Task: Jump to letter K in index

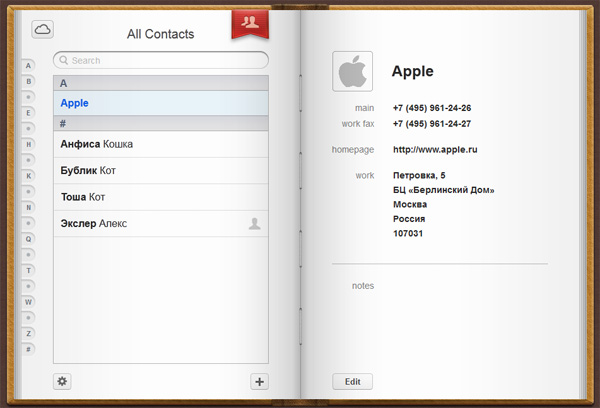Action: pyautogui.click(x=29, y=176)
